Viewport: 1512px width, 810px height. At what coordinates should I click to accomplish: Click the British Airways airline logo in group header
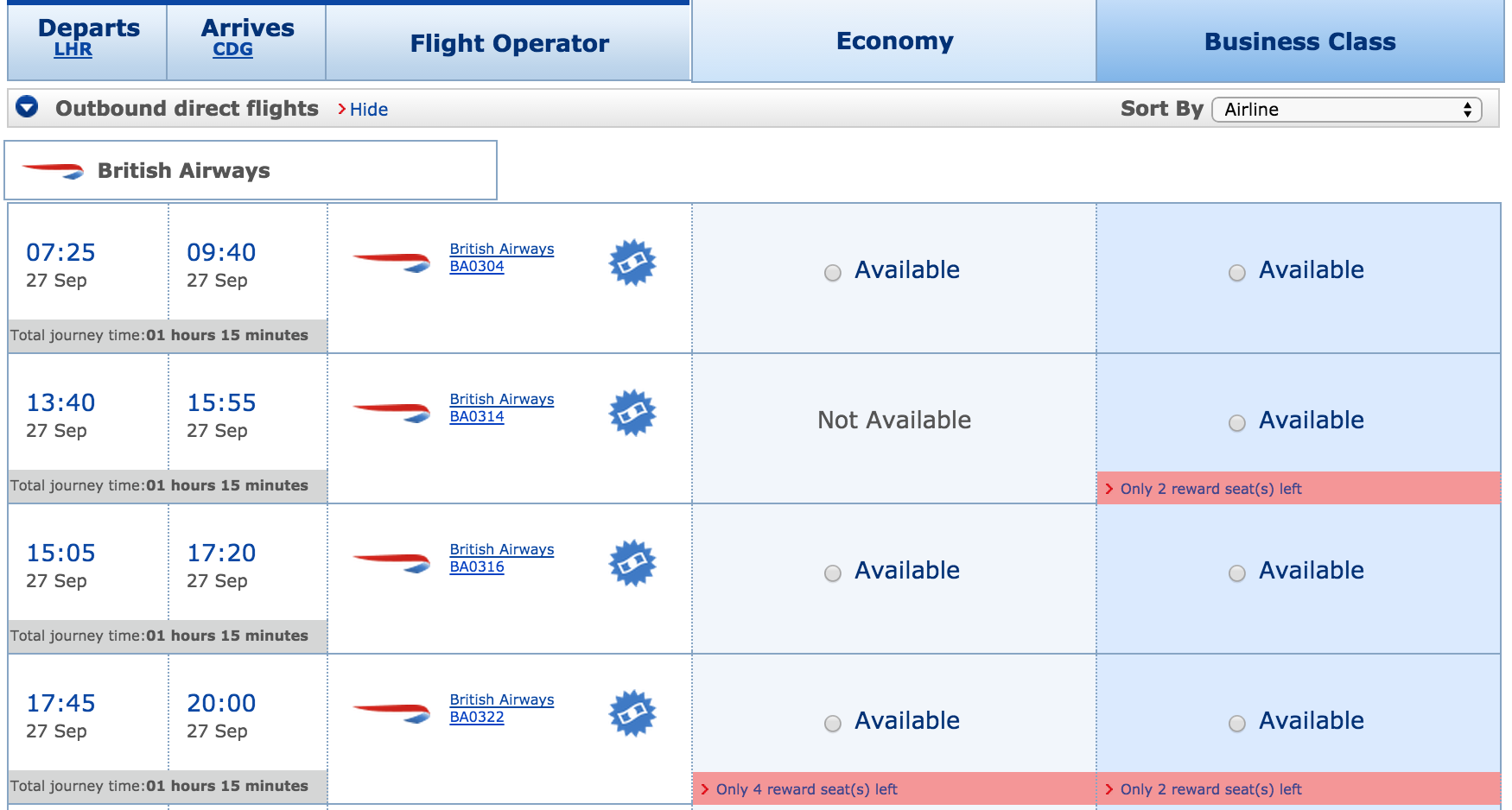pyautogui.click(x=54, y=170)
